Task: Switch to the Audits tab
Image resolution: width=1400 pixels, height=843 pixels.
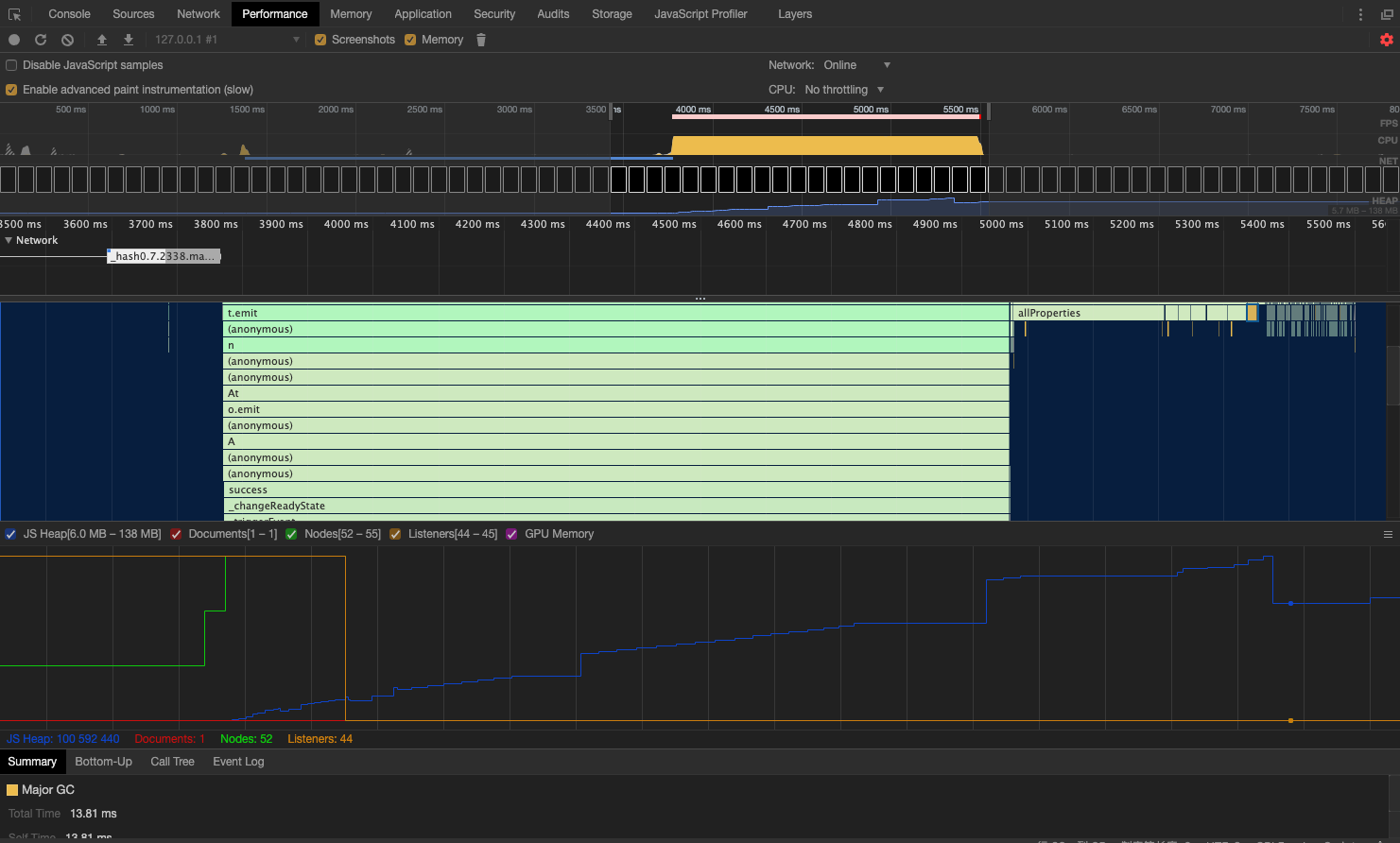Action: coord(553,14)
